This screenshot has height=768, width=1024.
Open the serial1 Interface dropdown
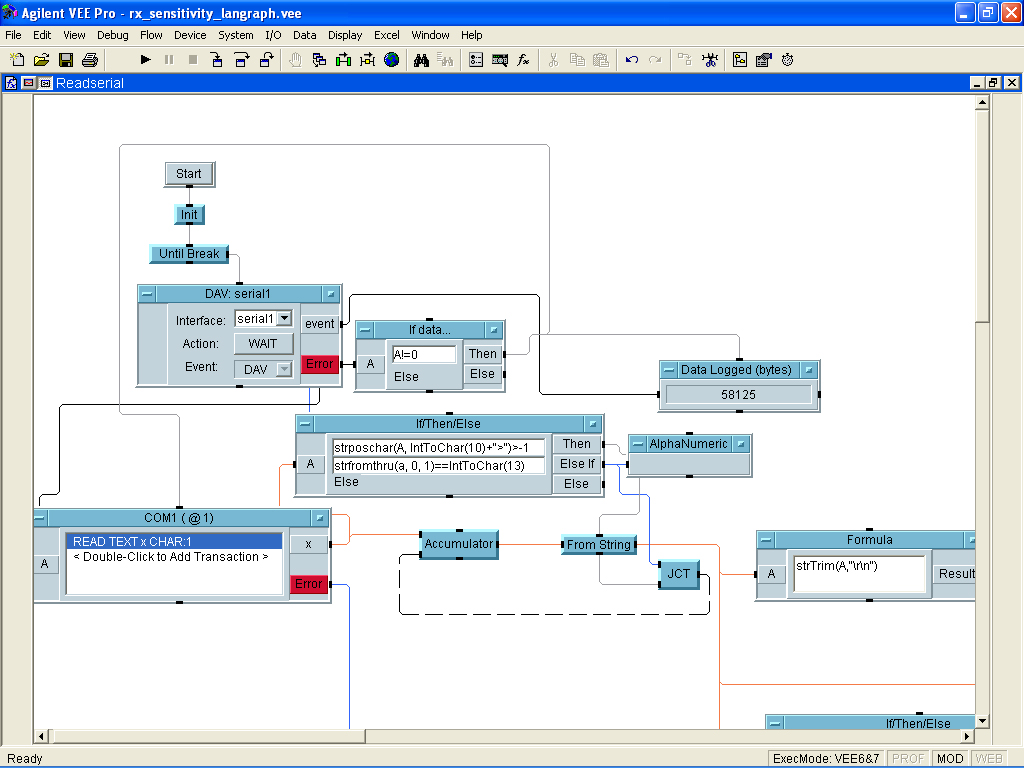point(284,319)
